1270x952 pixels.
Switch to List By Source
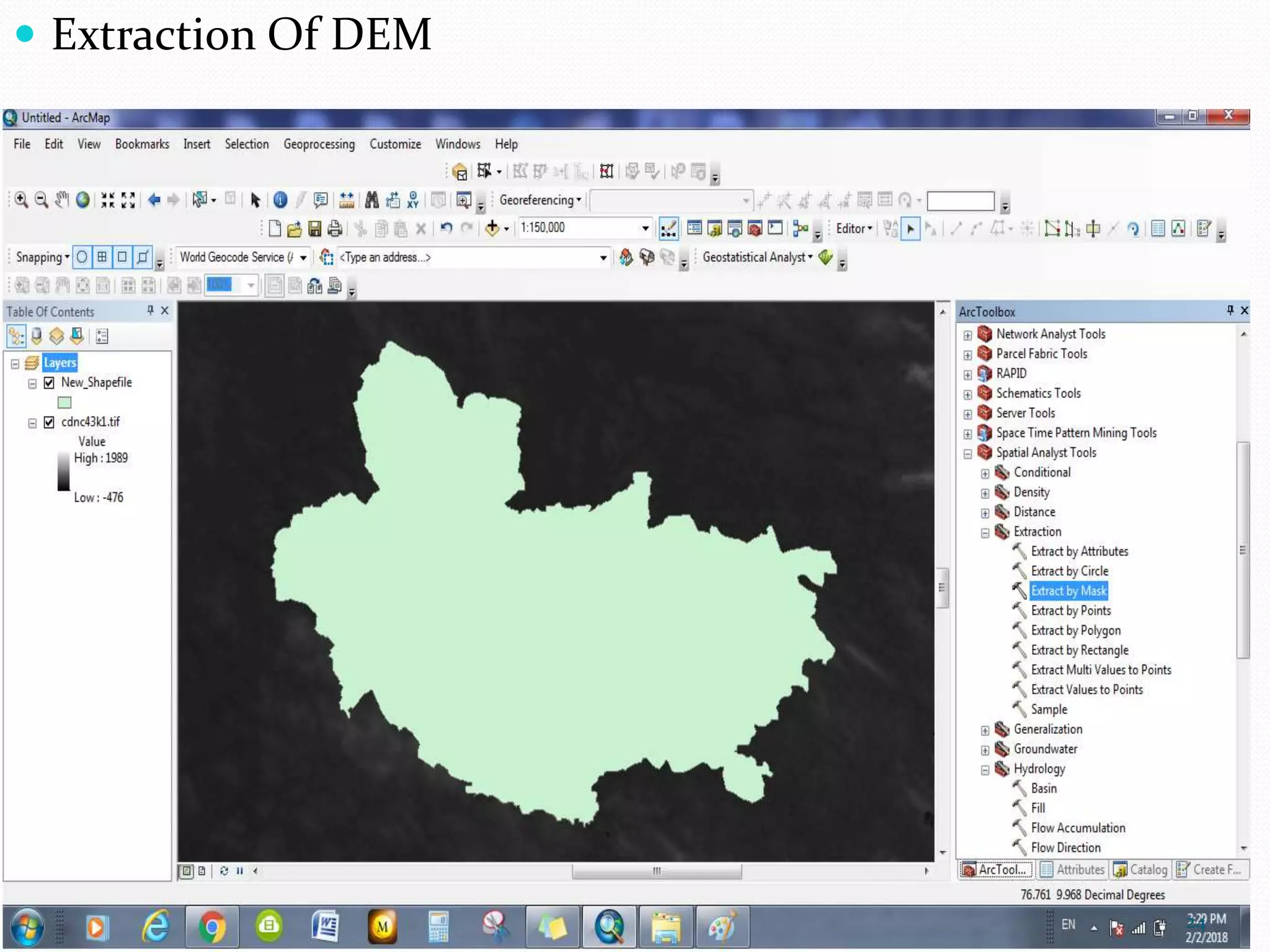click(37, 337)
